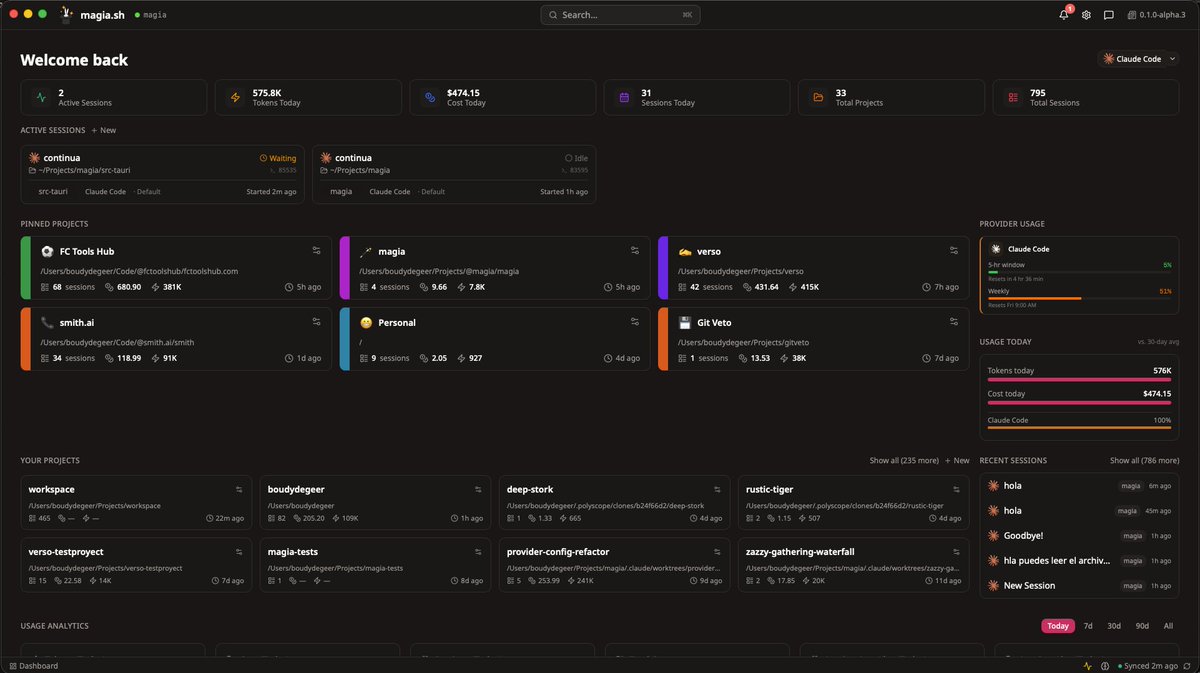Viewport: 1200px width, 673px height.
Task: Switch usage filter to All
Action: click(1167, 625)
